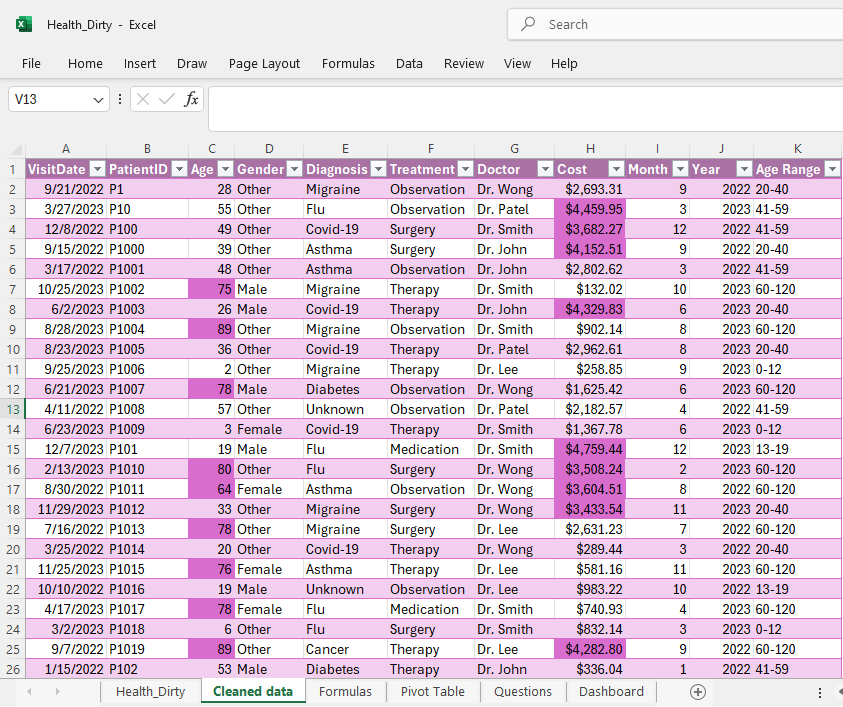843x707 pixels.
Task: Open the Gender filter dropdown
Action: coord(295,169)
